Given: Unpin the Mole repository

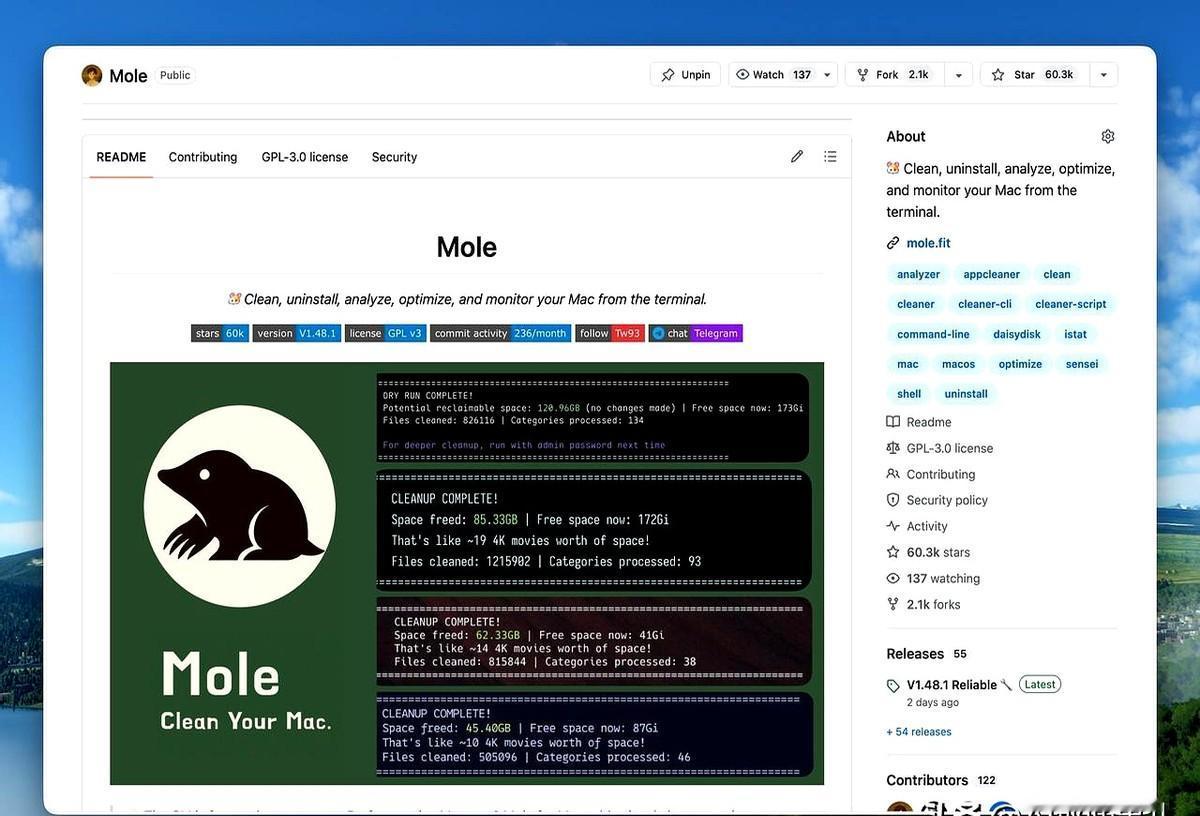Looking at the screenshot, I should pyautogui.click(x=685, y=75).
